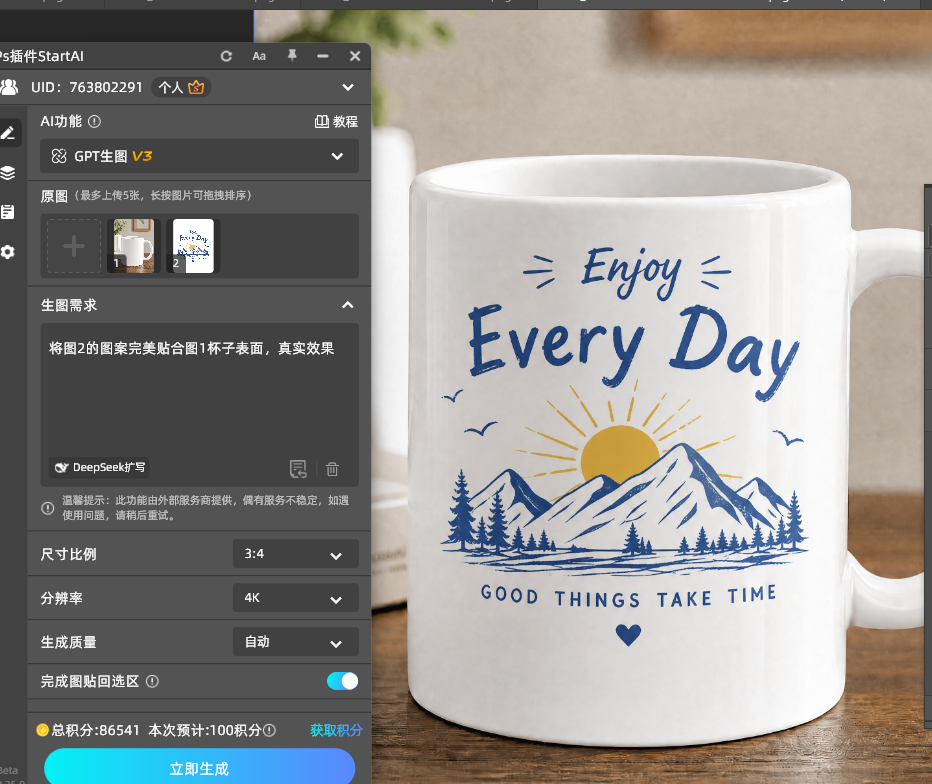Click the 立即生成 generate button
Screen dimensions: 932x784
coord(200,768)
